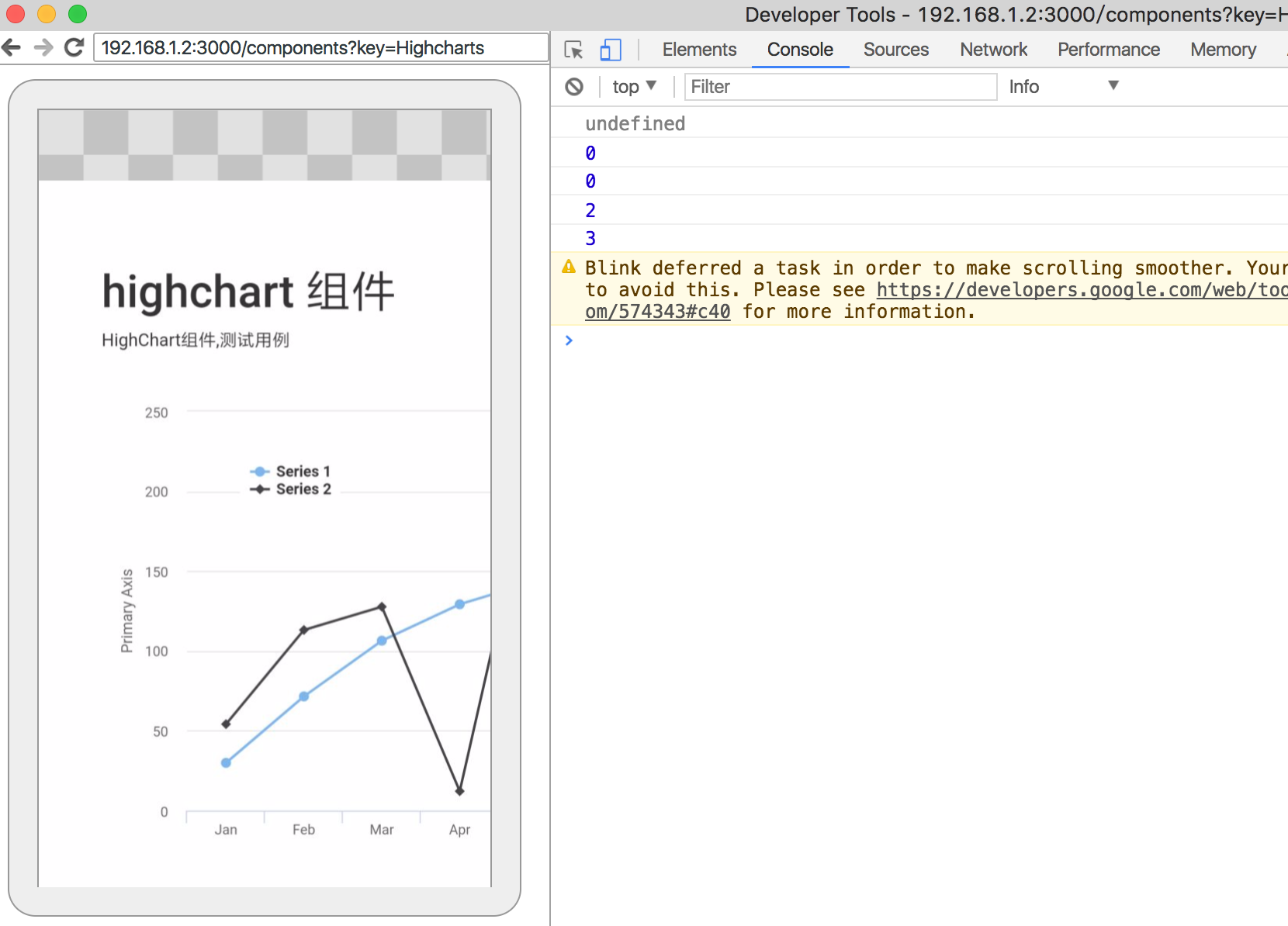Click the Apr x-axis label
1288x926 pixels.
pos(459,830)
